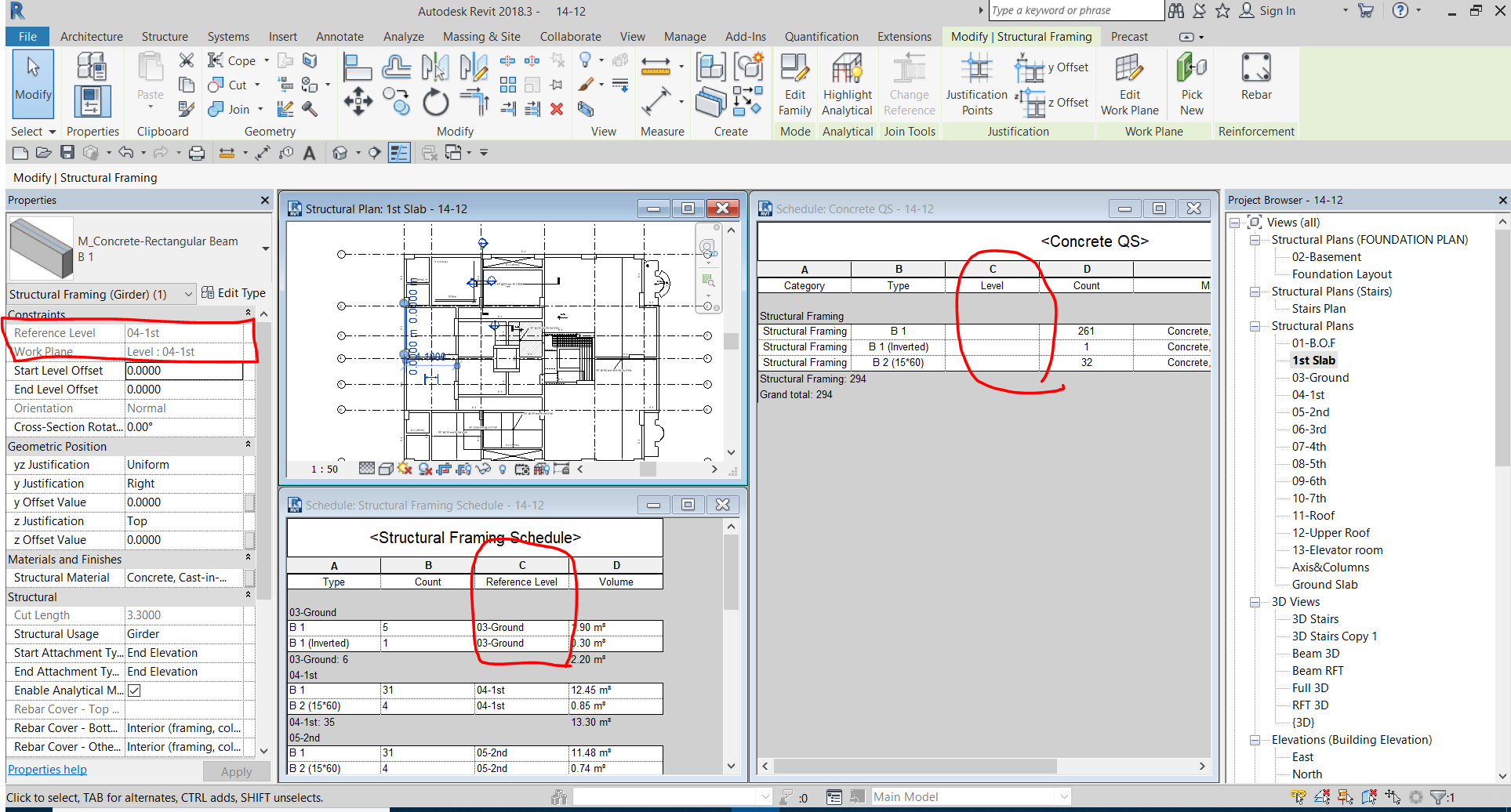Collapse the Structural Plans branch in Project Browser

[1255, 325]
